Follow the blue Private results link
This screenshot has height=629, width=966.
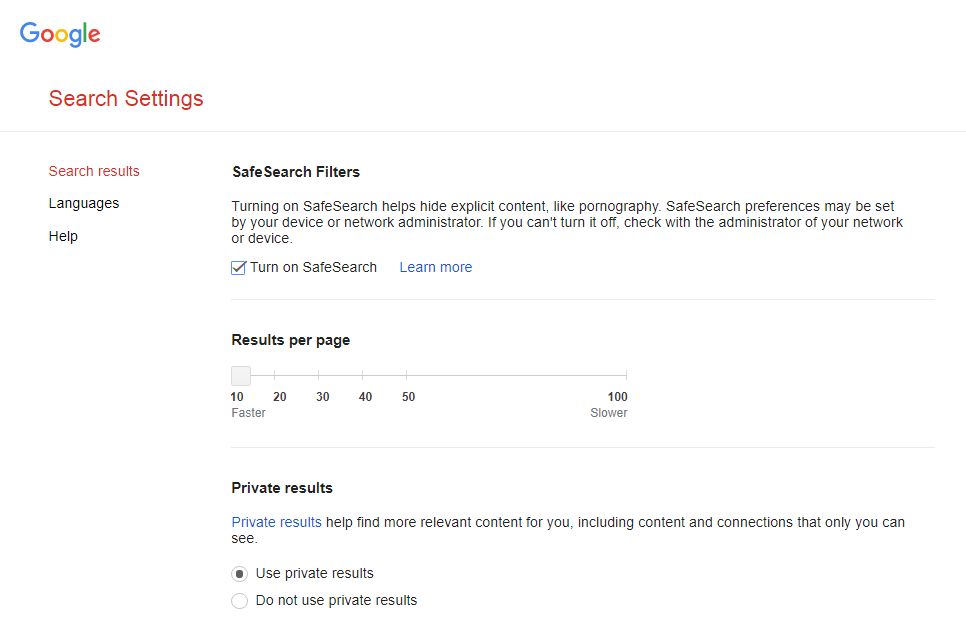click(x=276, y=522)
